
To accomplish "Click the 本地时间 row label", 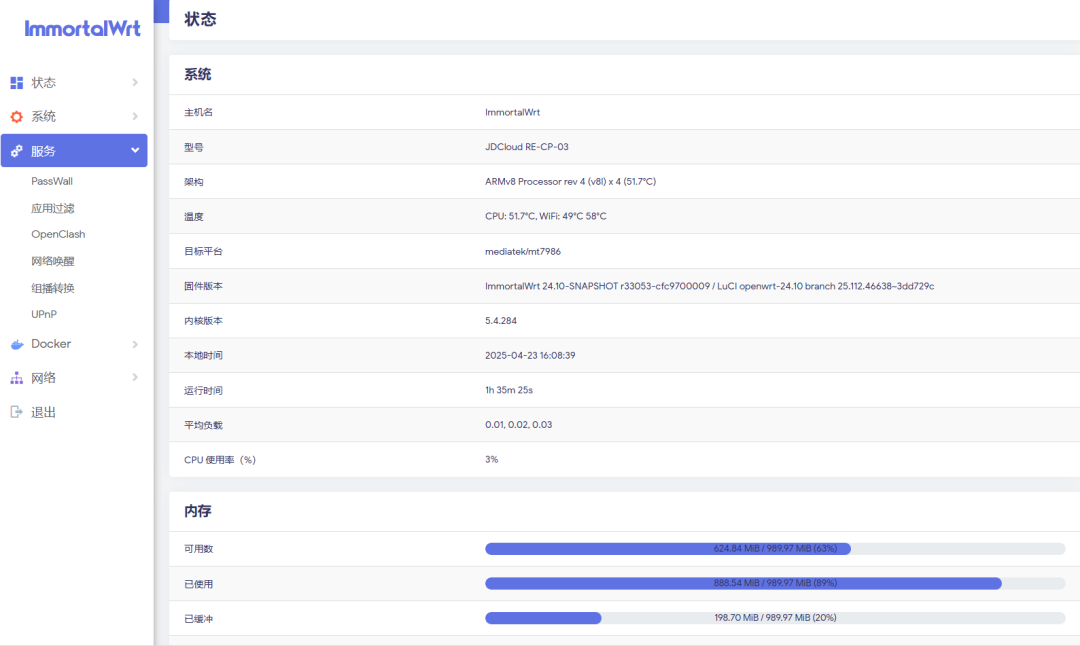I will pos(203,355).
